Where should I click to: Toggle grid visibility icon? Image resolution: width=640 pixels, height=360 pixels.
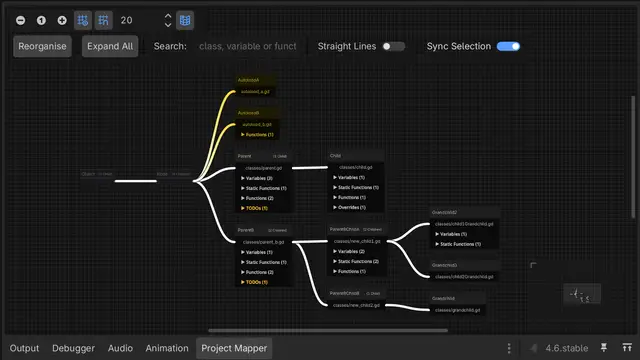[83, 20]
